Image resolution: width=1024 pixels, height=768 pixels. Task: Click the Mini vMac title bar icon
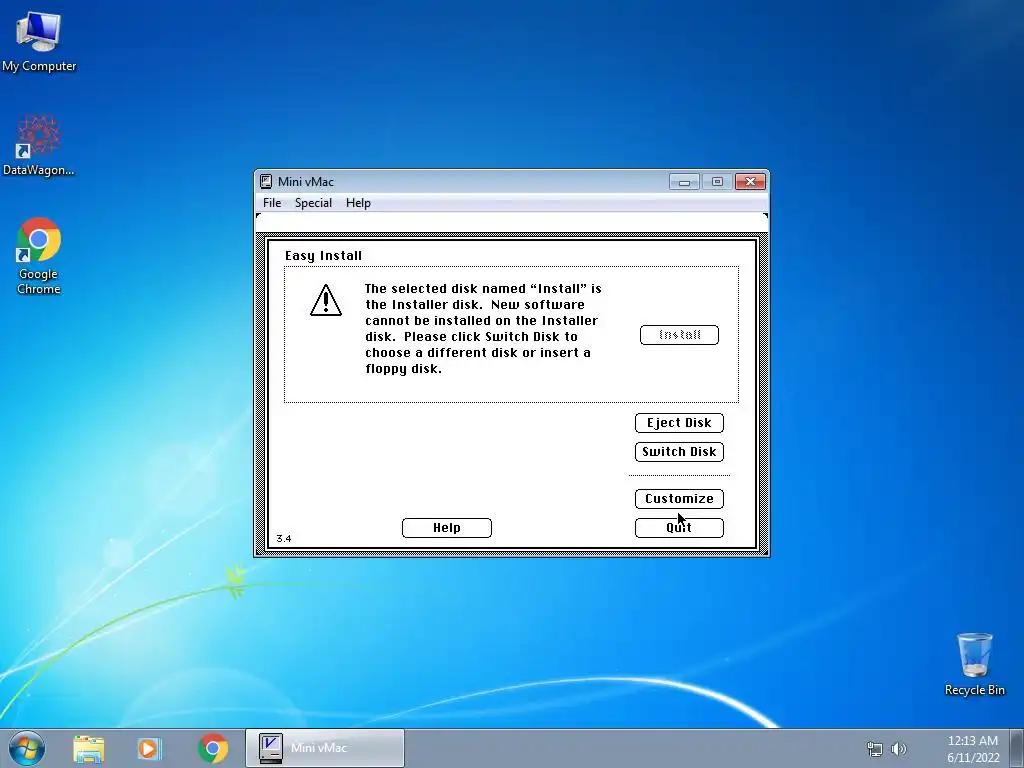point(266,182)
